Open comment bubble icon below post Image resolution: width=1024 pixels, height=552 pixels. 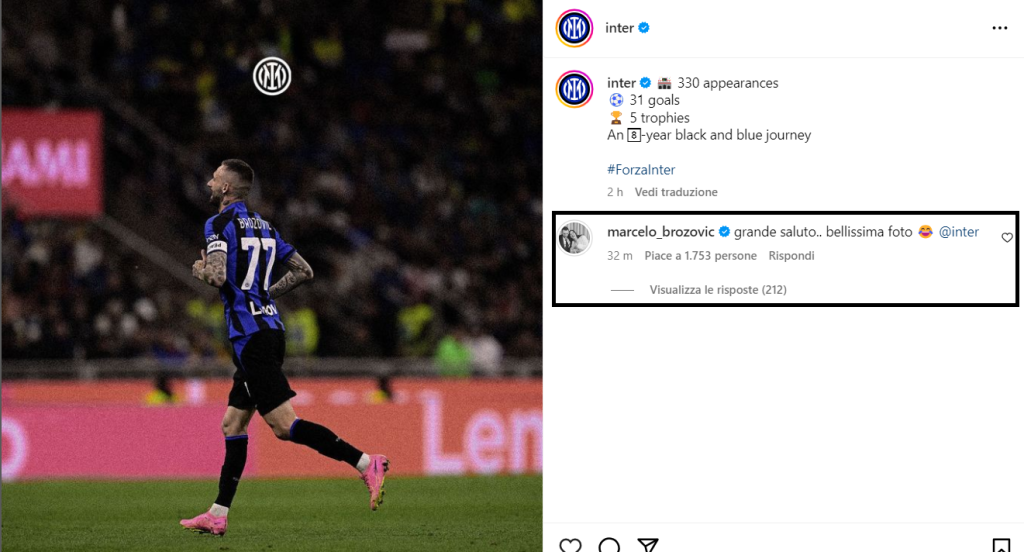(x=609, y=545)
